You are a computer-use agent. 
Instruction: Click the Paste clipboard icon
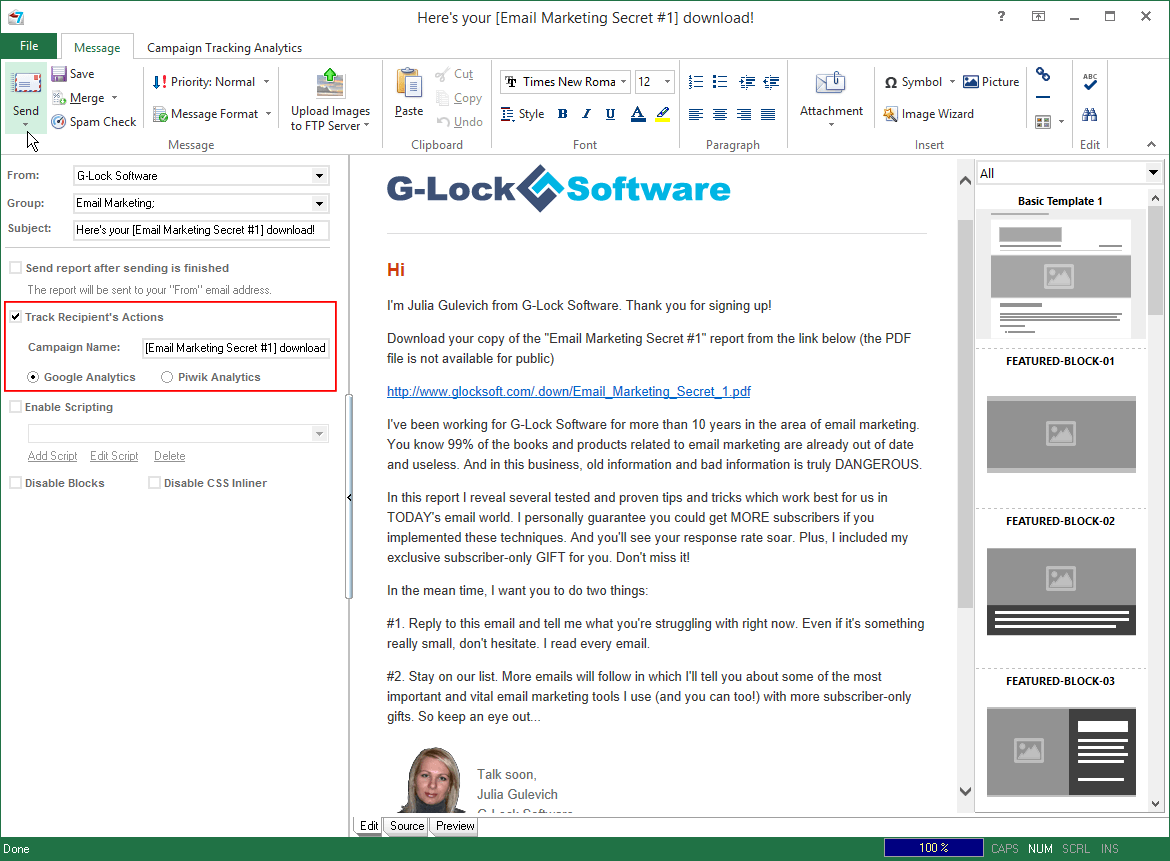[409, 84]
